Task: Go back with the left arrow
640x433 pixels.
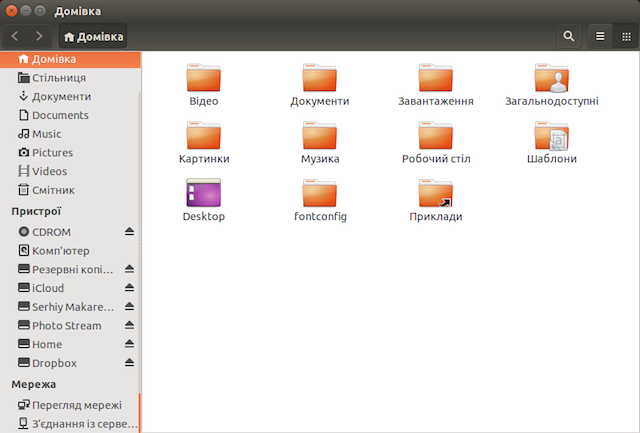Action: (x=15, y=36)
